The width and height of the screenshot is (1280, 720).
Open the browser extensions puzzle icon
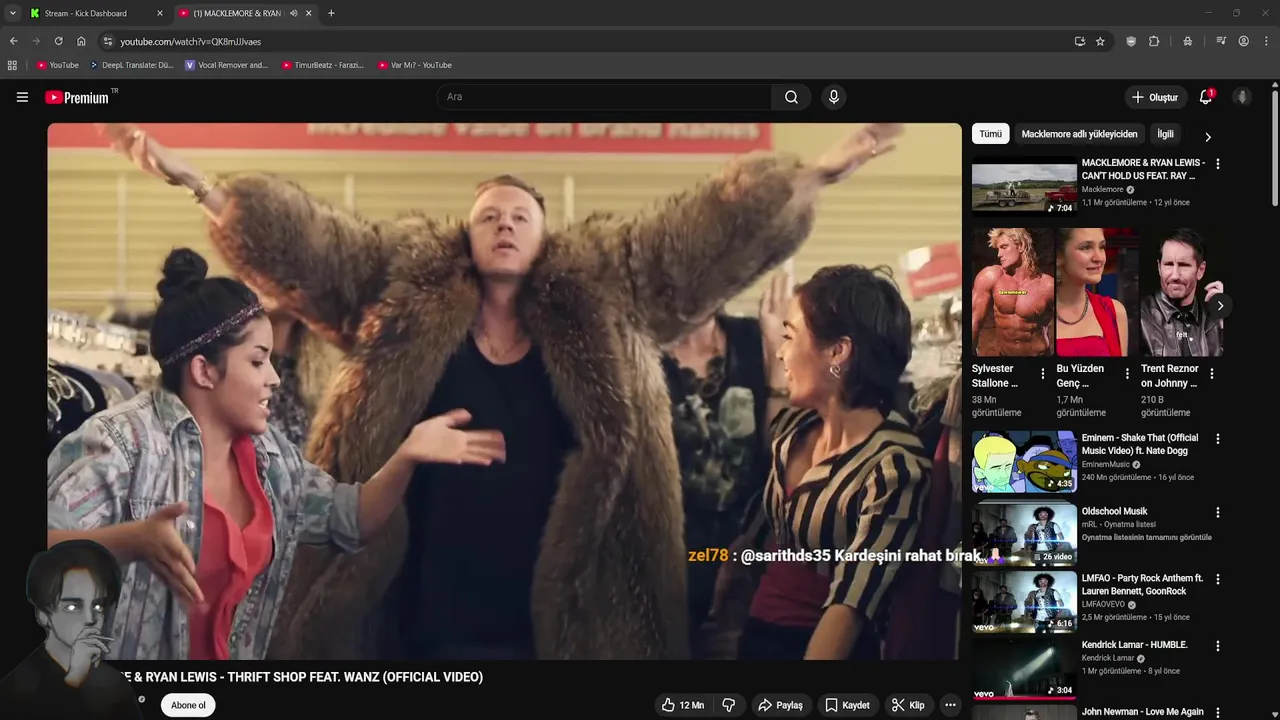tap(1154, 41)
